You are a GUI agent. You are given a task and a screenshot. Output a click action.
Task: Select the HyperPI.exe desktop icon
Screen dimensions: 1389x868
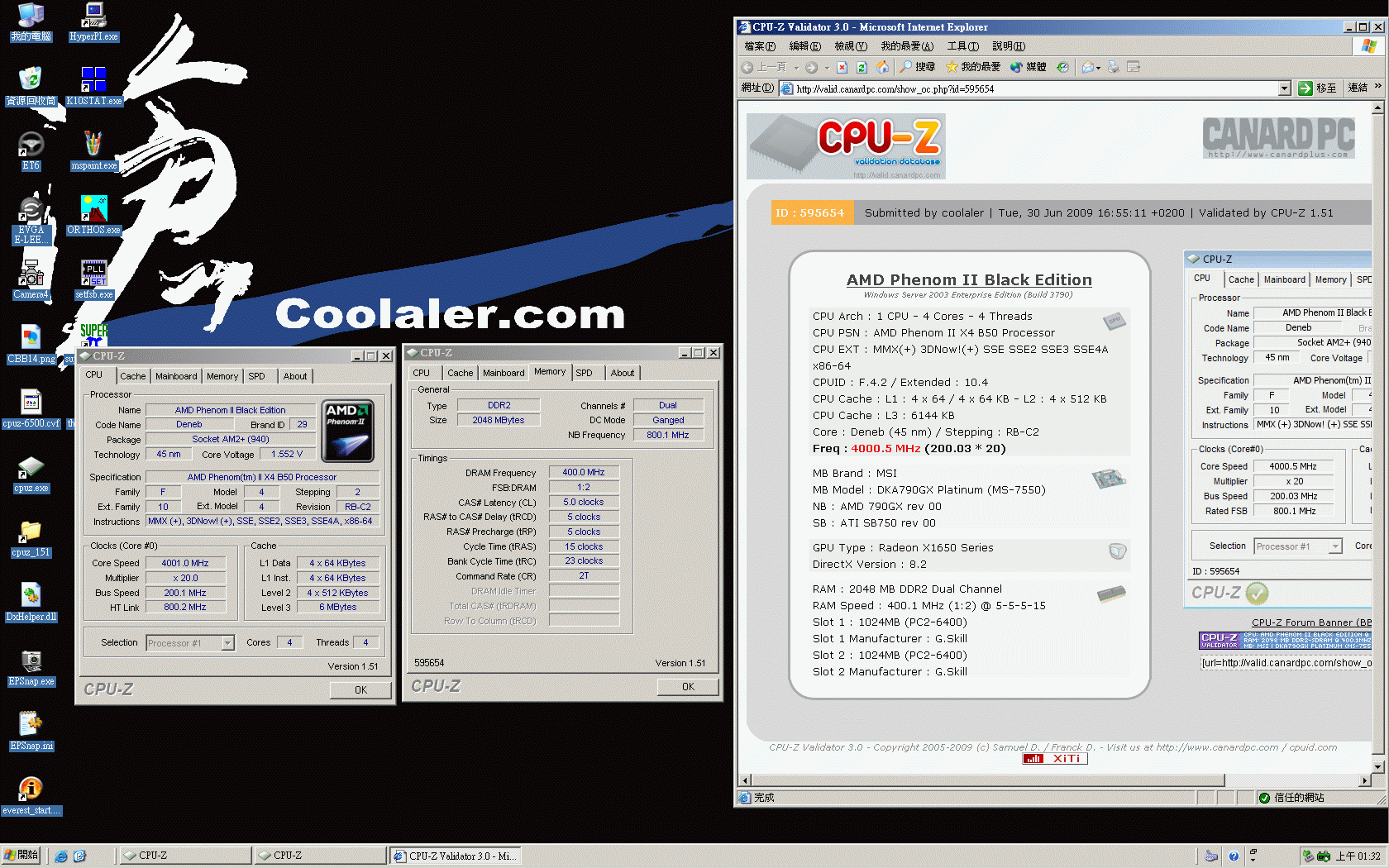(93, 22)
